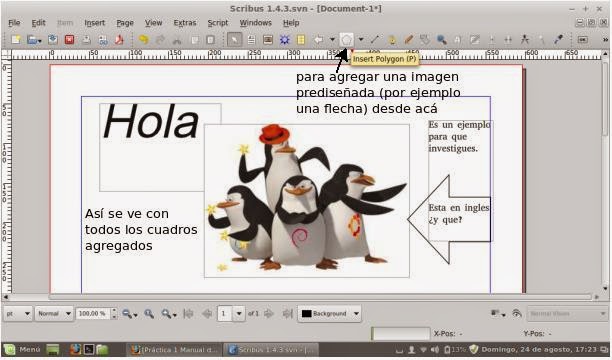This screenshot has width=612, height=360.
Task: Go to the previous page arrow
Action: coord(207,314)
